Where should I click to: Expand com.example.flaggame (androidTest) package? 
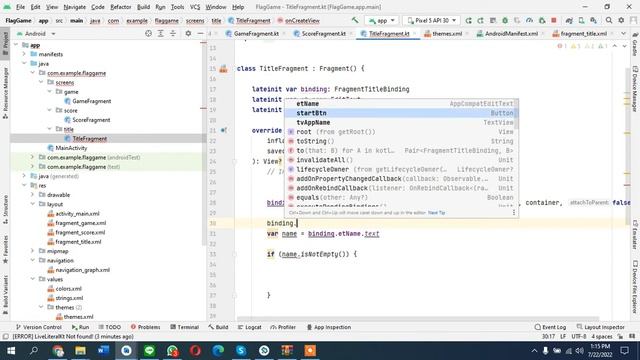(32, 157)
